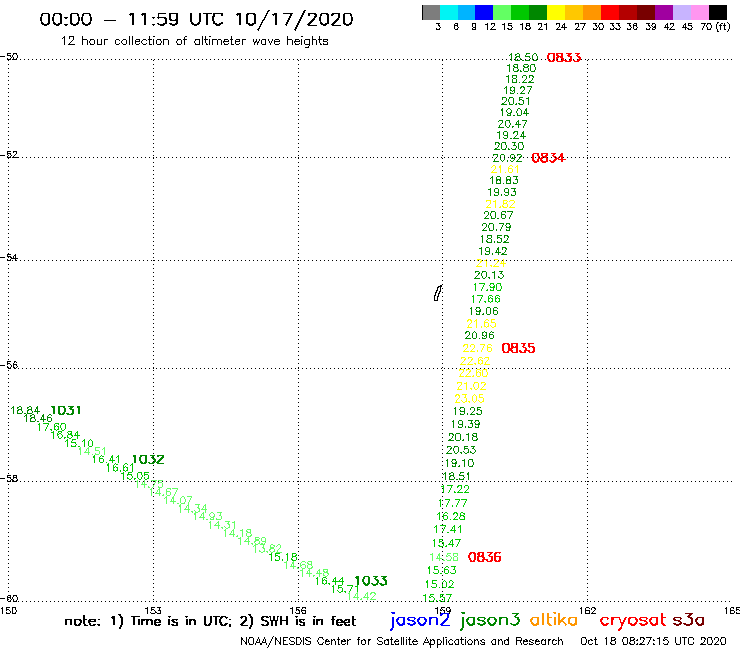The height and width of the screenshot is (650, 740).
Task: Select the cryosat legend label
Action: tap(632, 621)
